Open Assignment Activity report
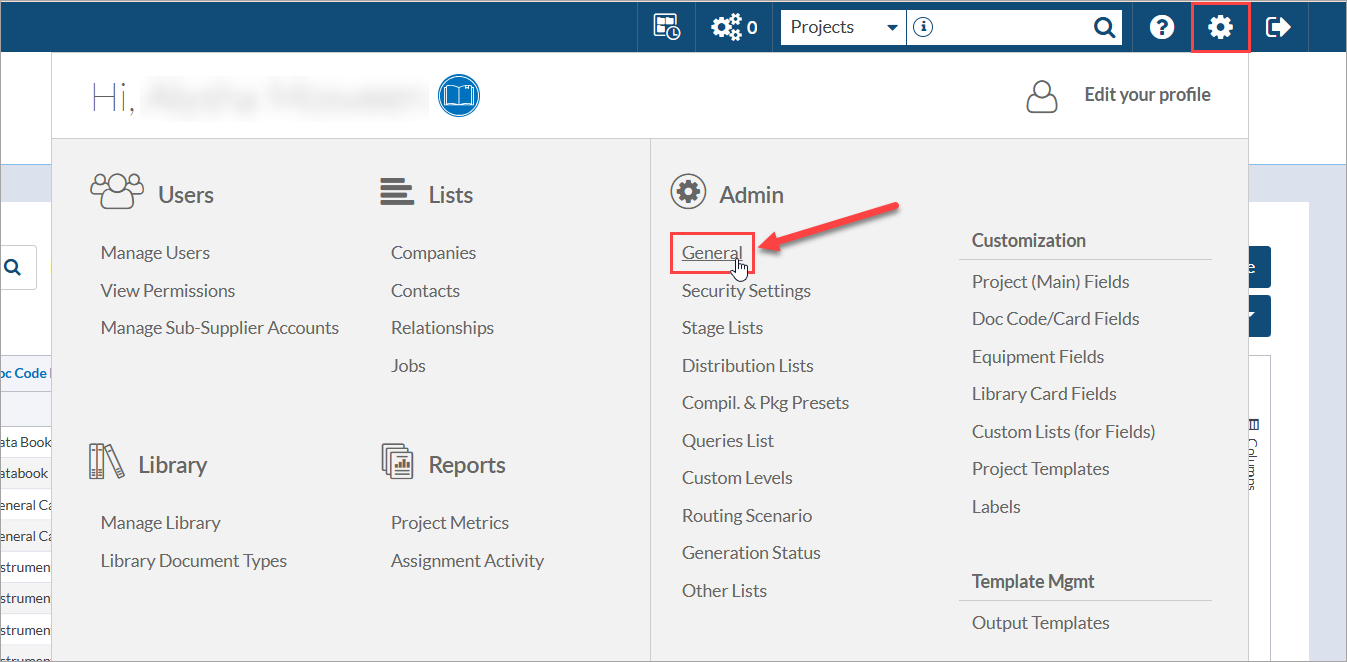 467,561
